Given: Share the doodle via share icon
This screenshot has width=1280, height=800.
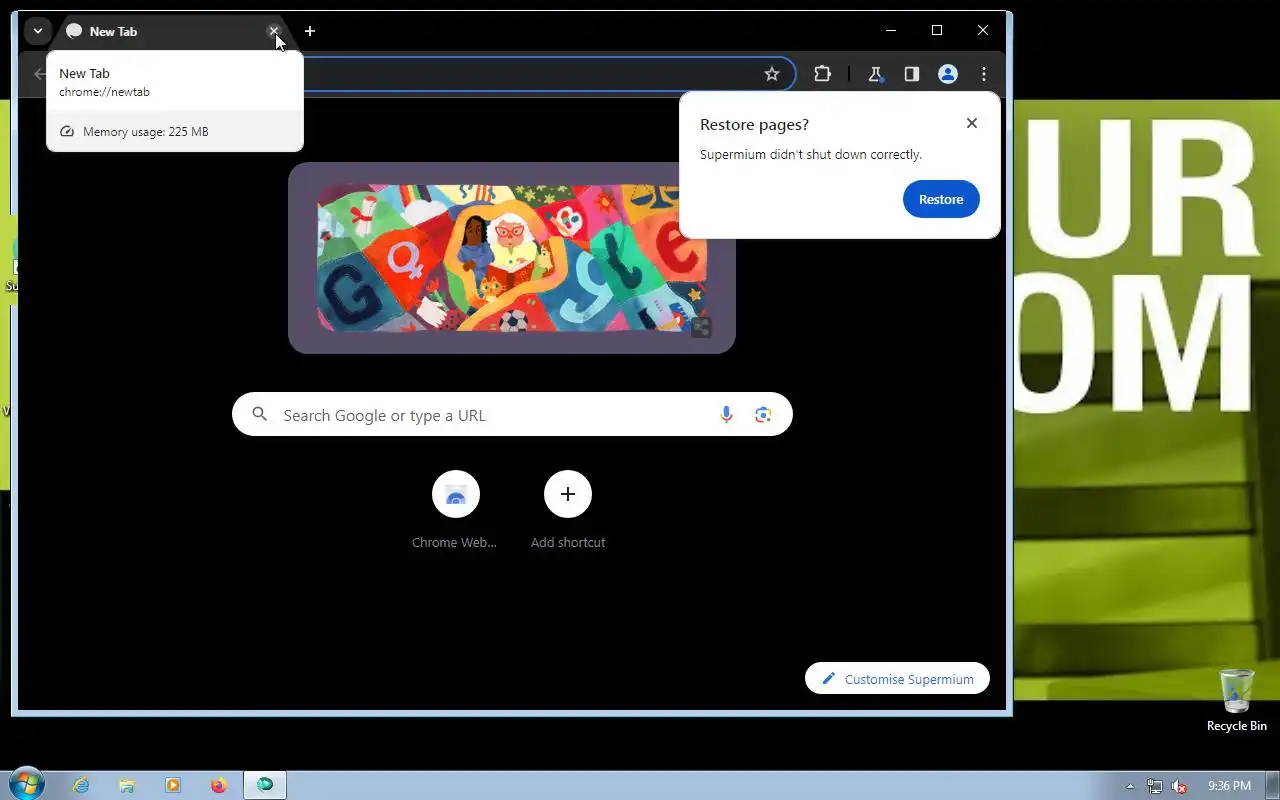Looking at the screenshot, I should tap(701, 327).
